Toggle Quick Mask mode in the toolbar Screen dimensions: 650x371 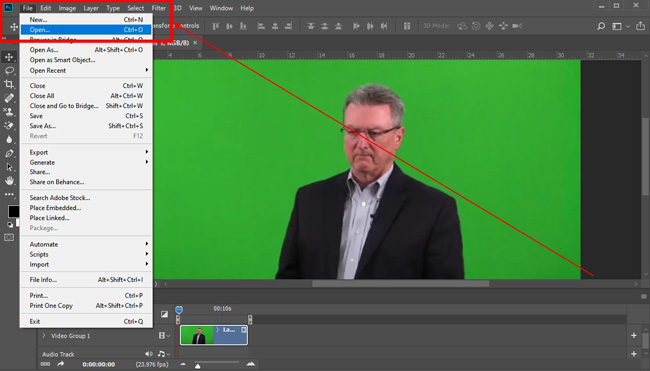pyautogui.click(x=9, y=238)
